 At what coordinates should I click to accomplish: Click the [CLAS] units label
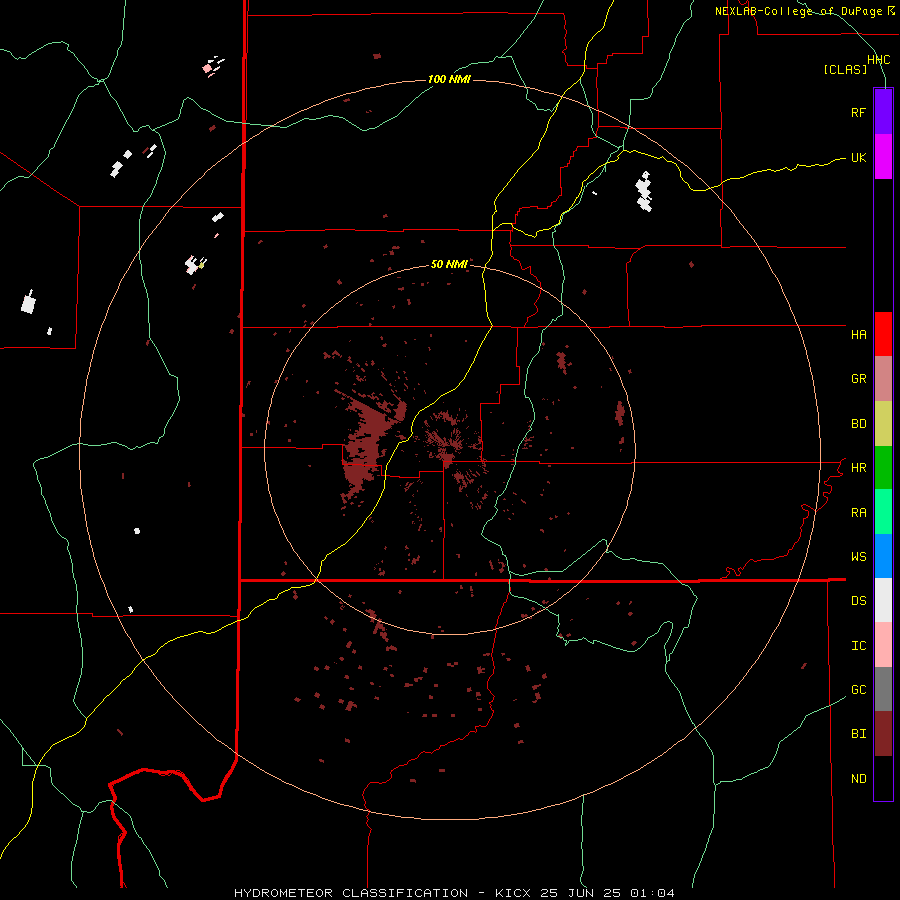point(845,69)
